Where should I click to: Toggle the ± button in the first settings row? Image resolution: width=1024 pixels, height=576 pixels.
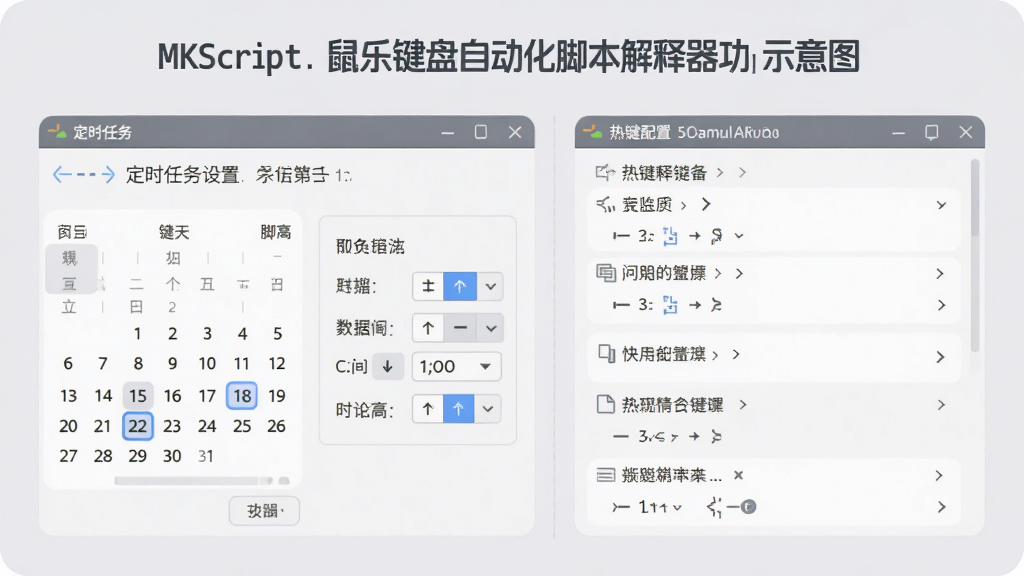(428, 286)
